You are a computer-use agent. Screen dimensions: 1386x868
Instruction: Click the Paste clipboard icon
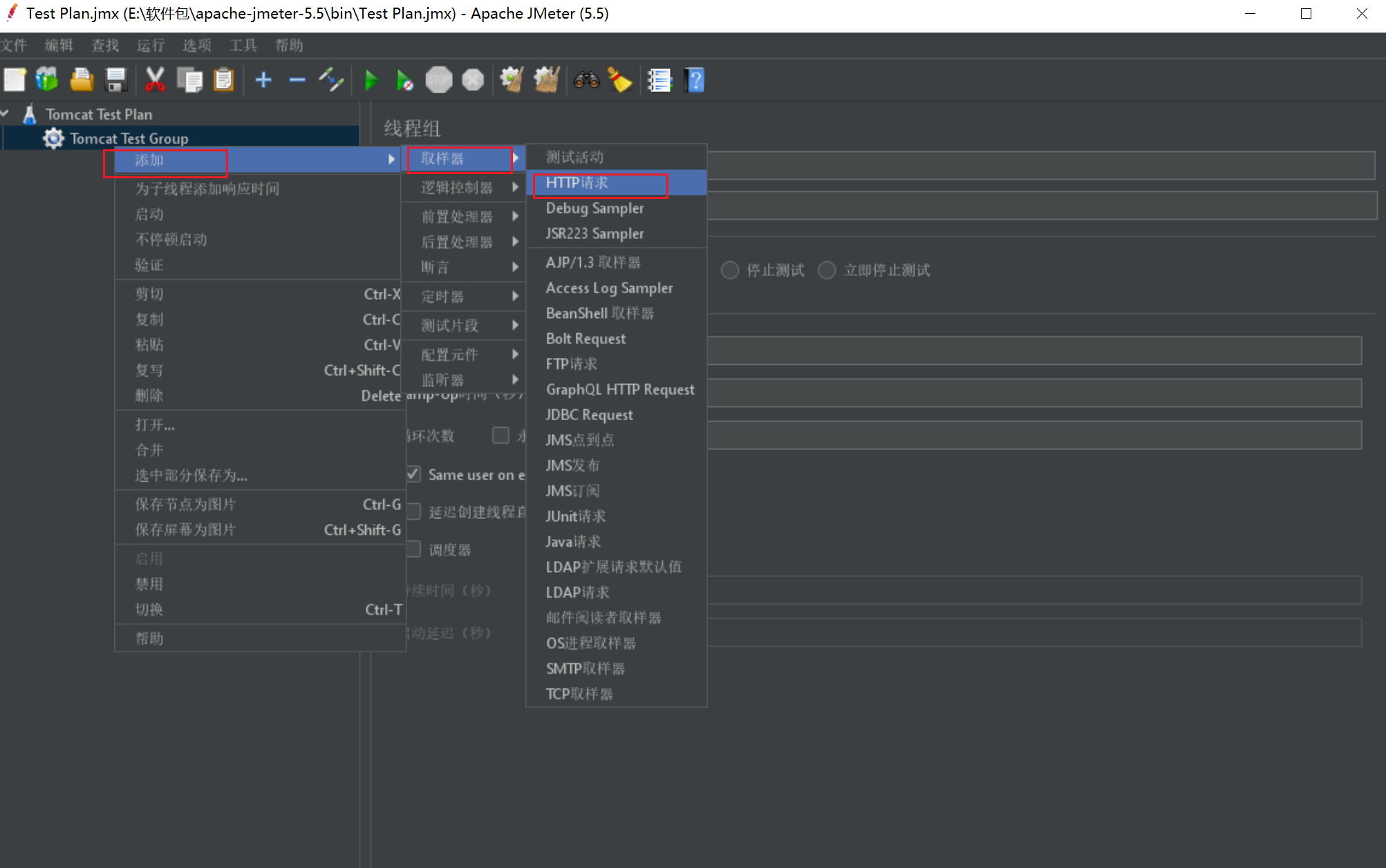point(223,80)
